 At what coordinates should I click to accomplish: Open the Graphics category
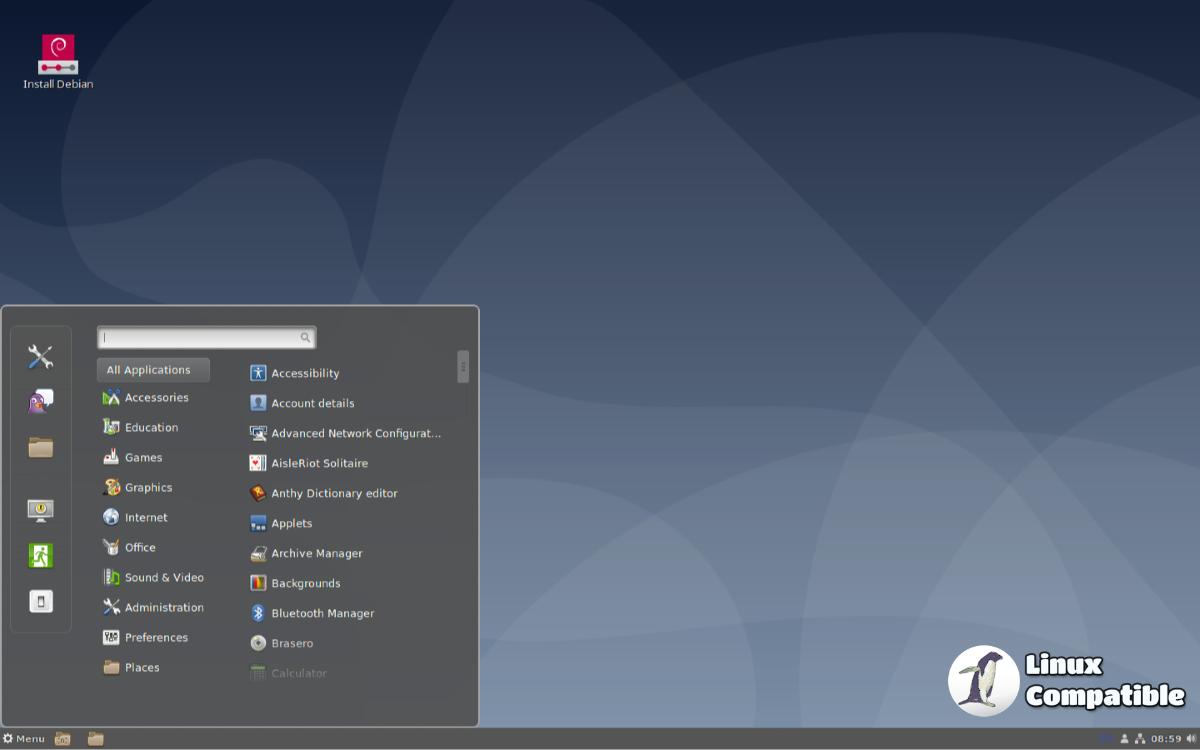[148, 488]
